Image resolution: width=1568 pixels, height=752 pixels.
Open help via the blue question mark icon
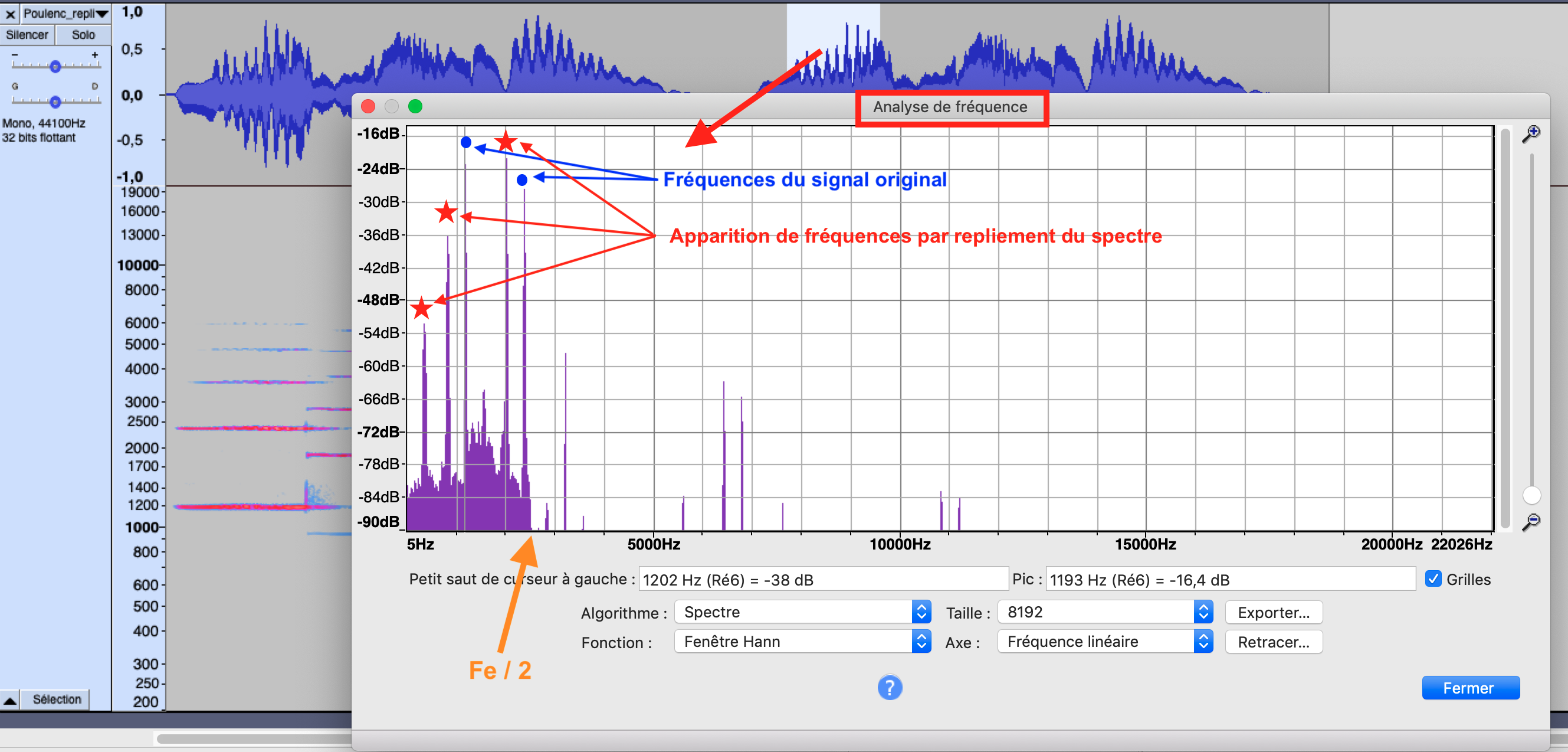pos(890,687)
